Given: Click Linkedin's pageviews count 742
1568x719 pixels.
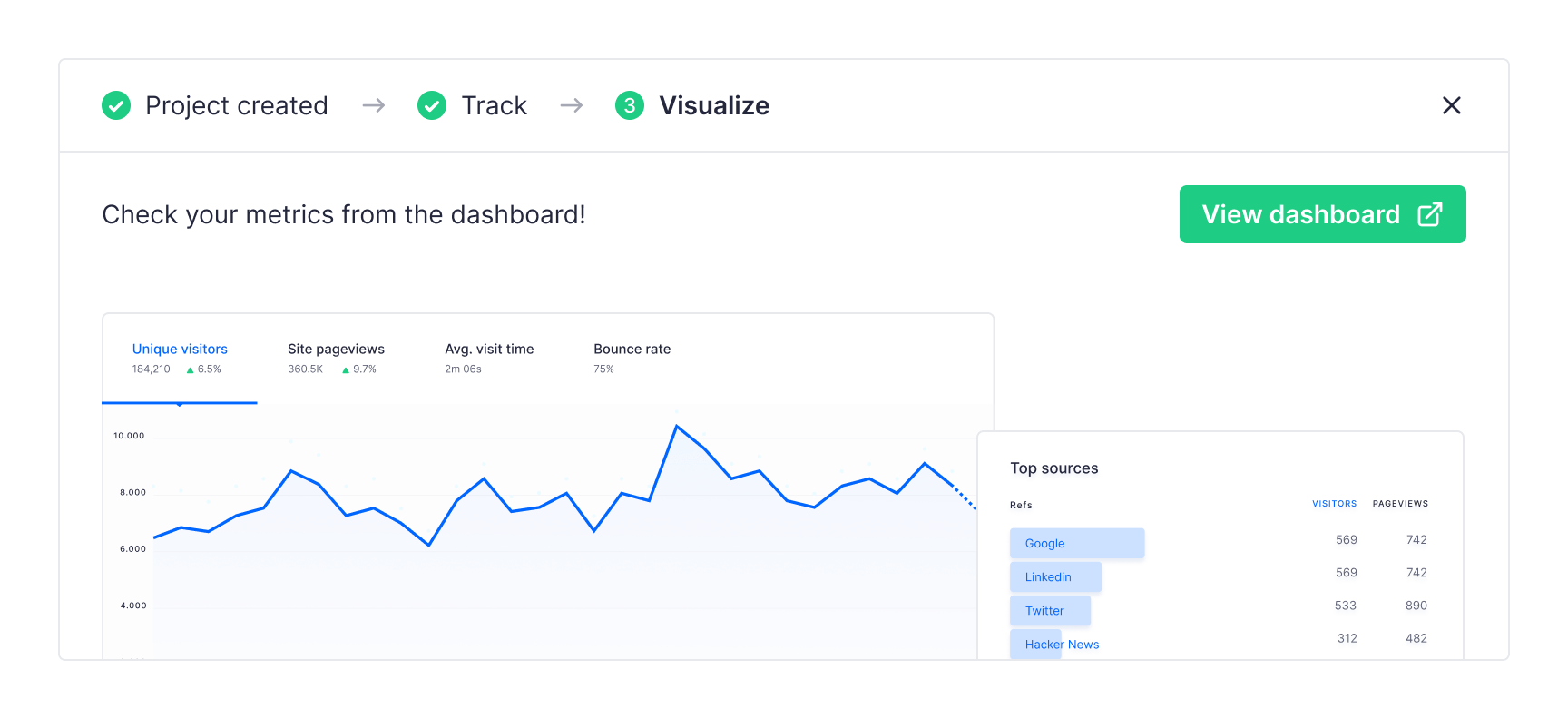Looking at the screenshot, I should pos(1416,573).
